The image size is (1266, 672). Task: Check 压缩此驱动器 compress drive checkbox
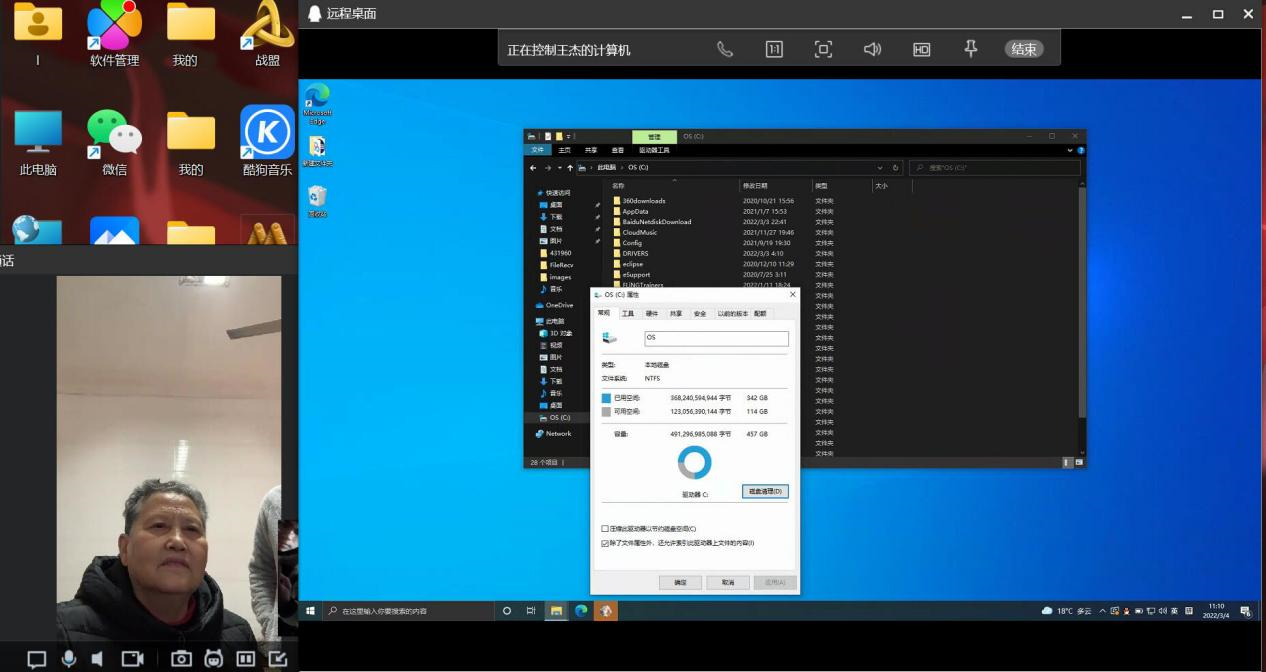click(x=605, y=529)
